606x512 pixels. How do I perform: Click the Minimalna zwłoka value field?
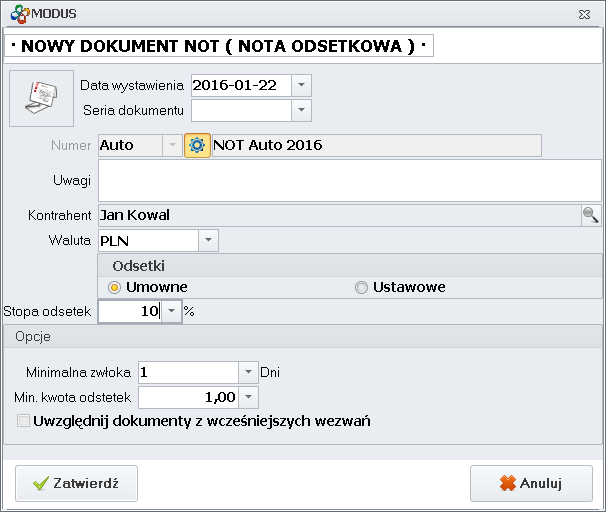click(x=188, y=373)
